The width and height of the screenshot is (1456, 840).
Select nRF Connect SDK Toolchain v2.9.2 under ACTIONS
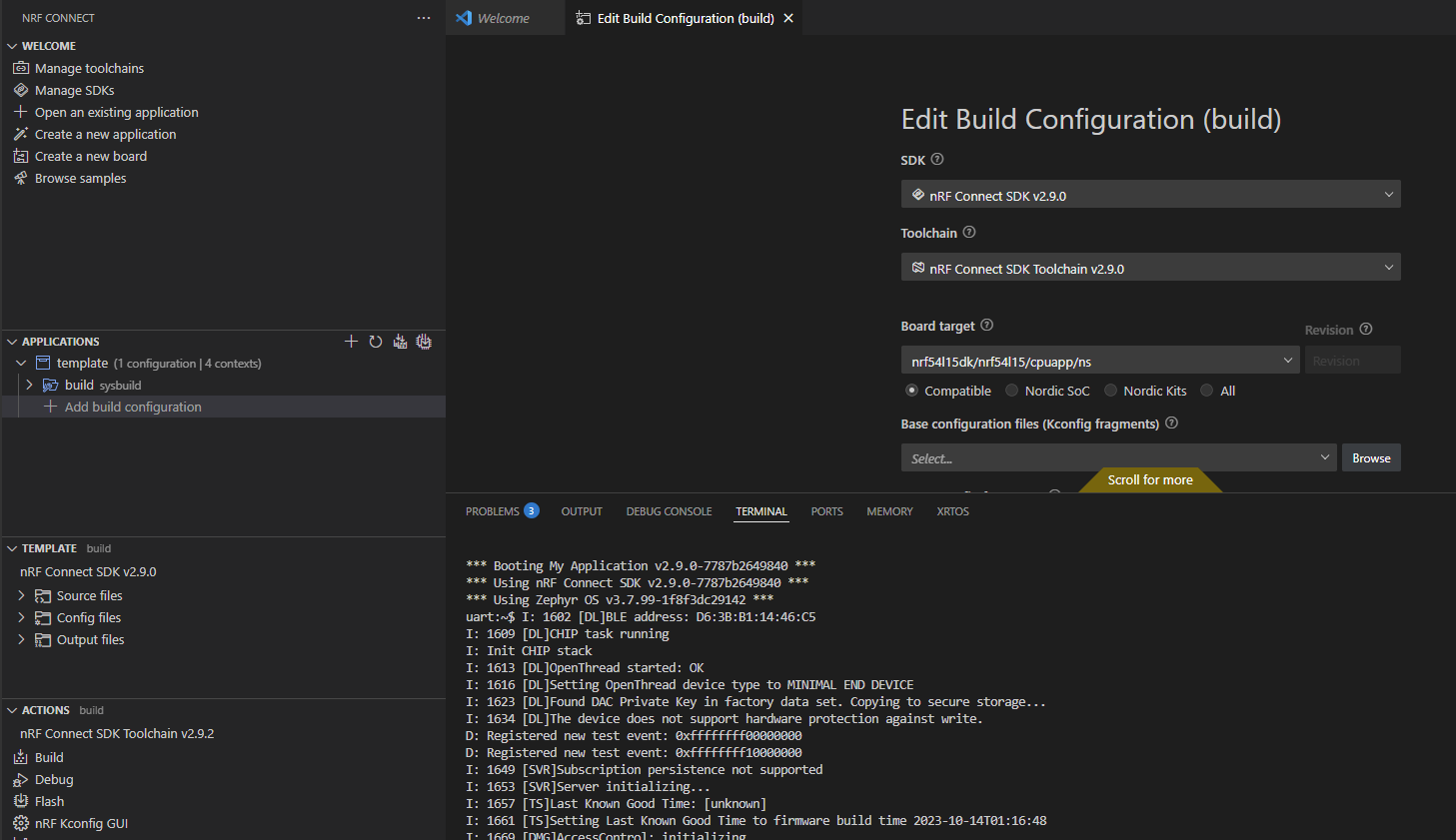pos(117,733)
